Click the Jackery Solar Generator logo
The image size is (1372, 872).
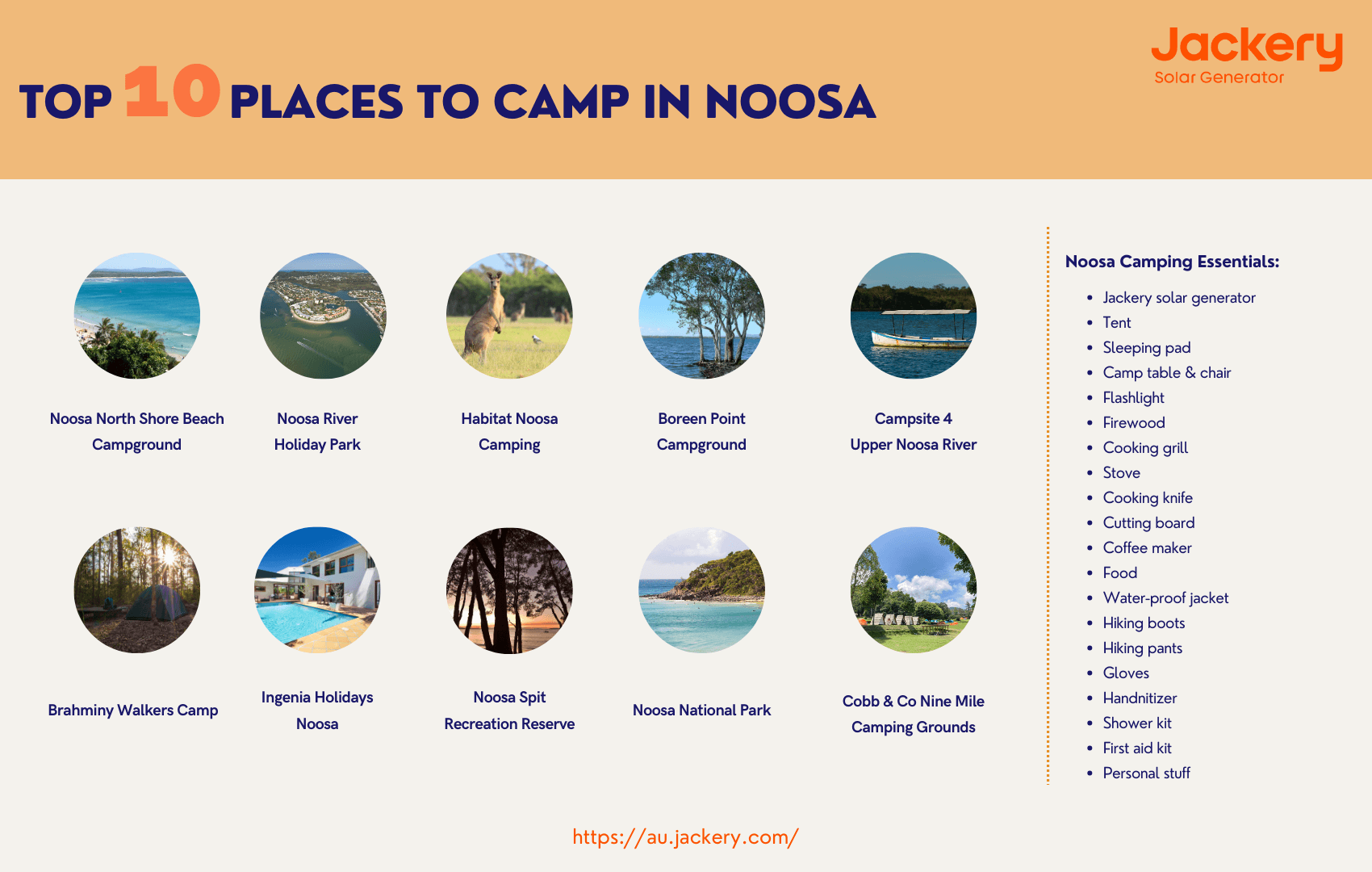1246,55
